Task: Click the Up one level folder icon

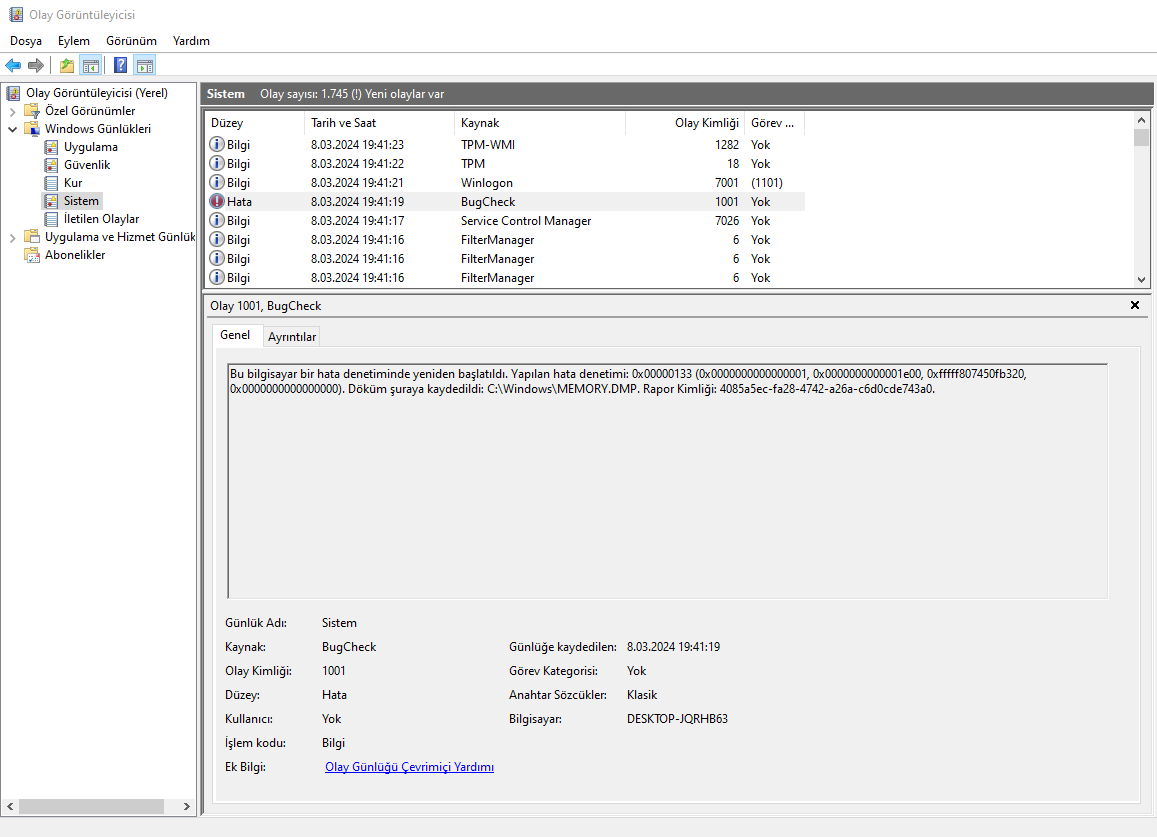Action: pos(66,66)
